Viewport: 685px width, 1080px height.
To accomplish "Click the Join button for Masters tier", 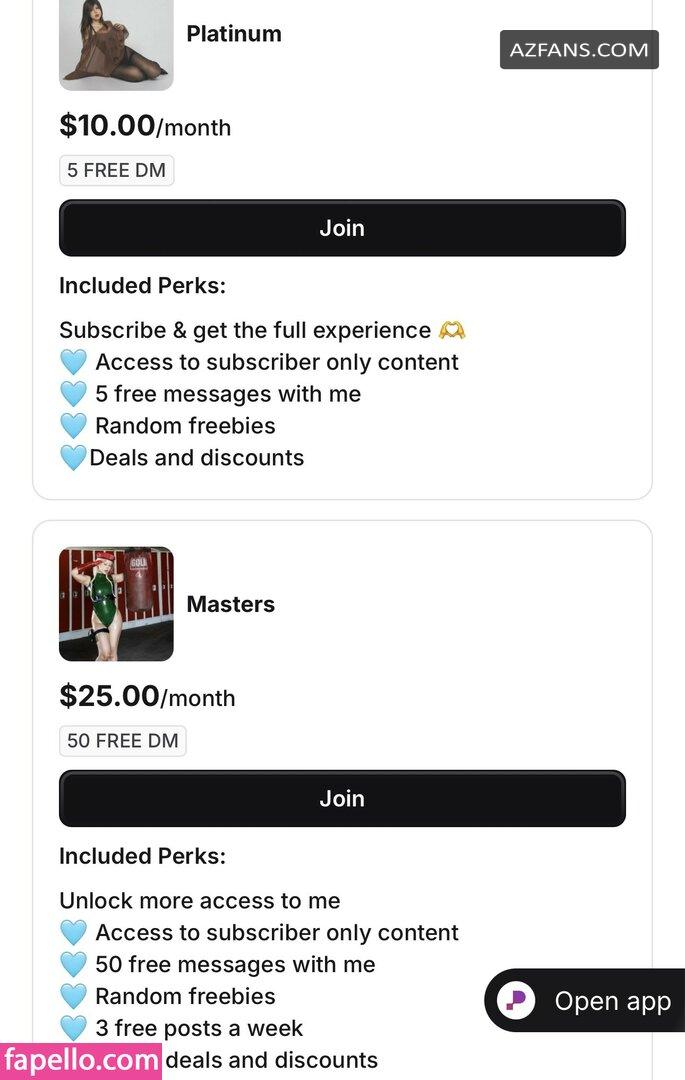I will (342, 798).
